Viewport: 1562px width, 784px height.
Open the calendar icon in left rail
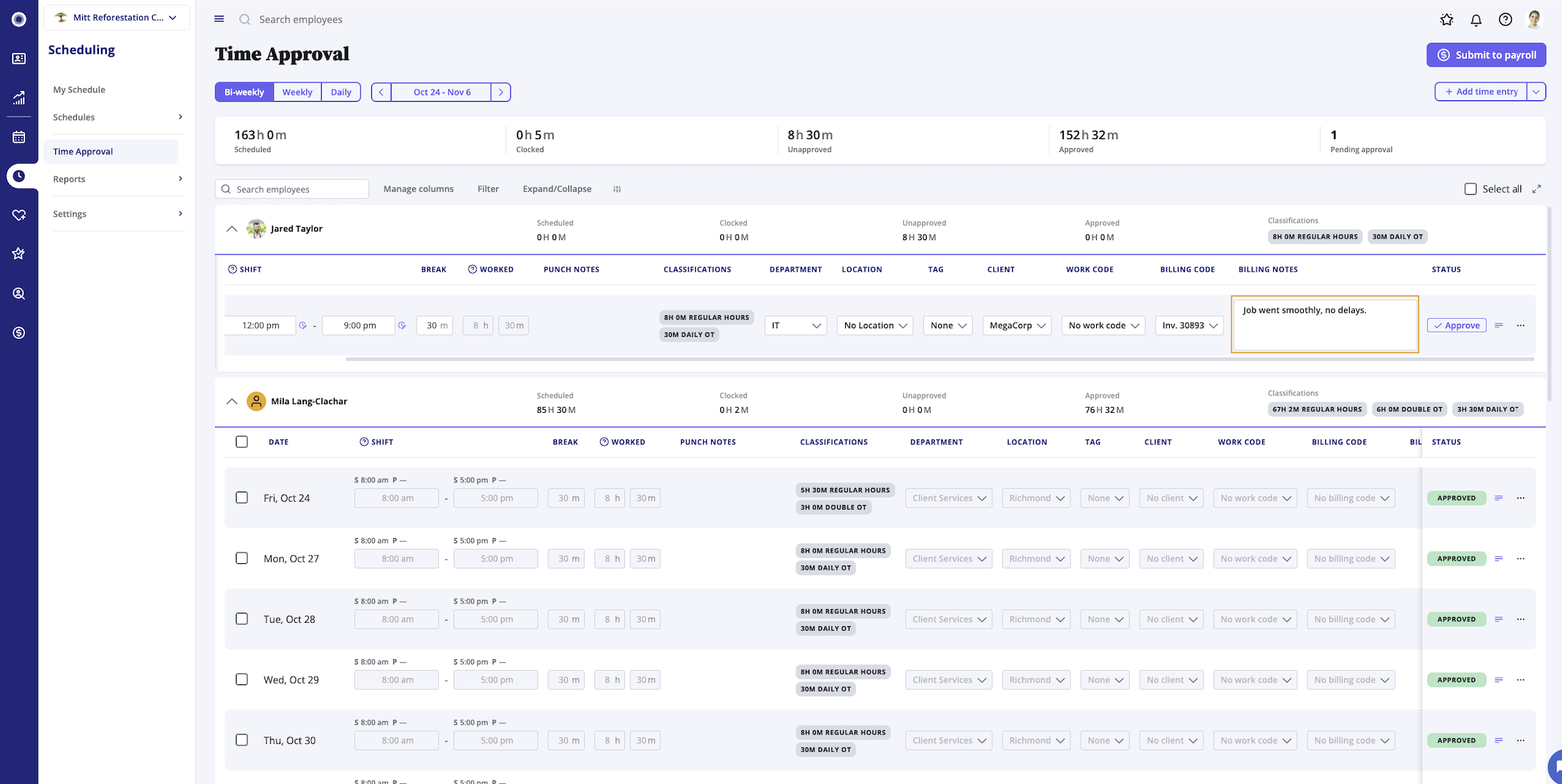coord(19,137)
